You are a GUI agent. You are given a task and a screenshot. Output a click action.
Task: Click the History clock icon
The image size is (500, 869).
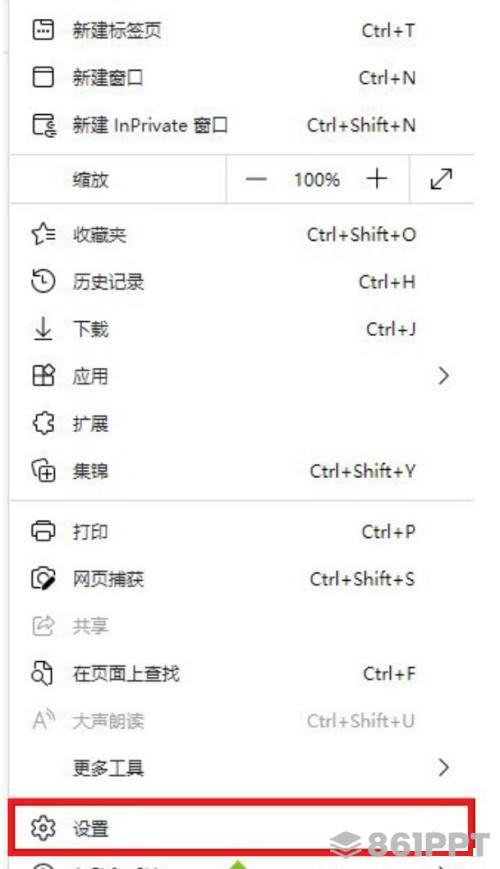pyautogui.click(x=43, y=282)
